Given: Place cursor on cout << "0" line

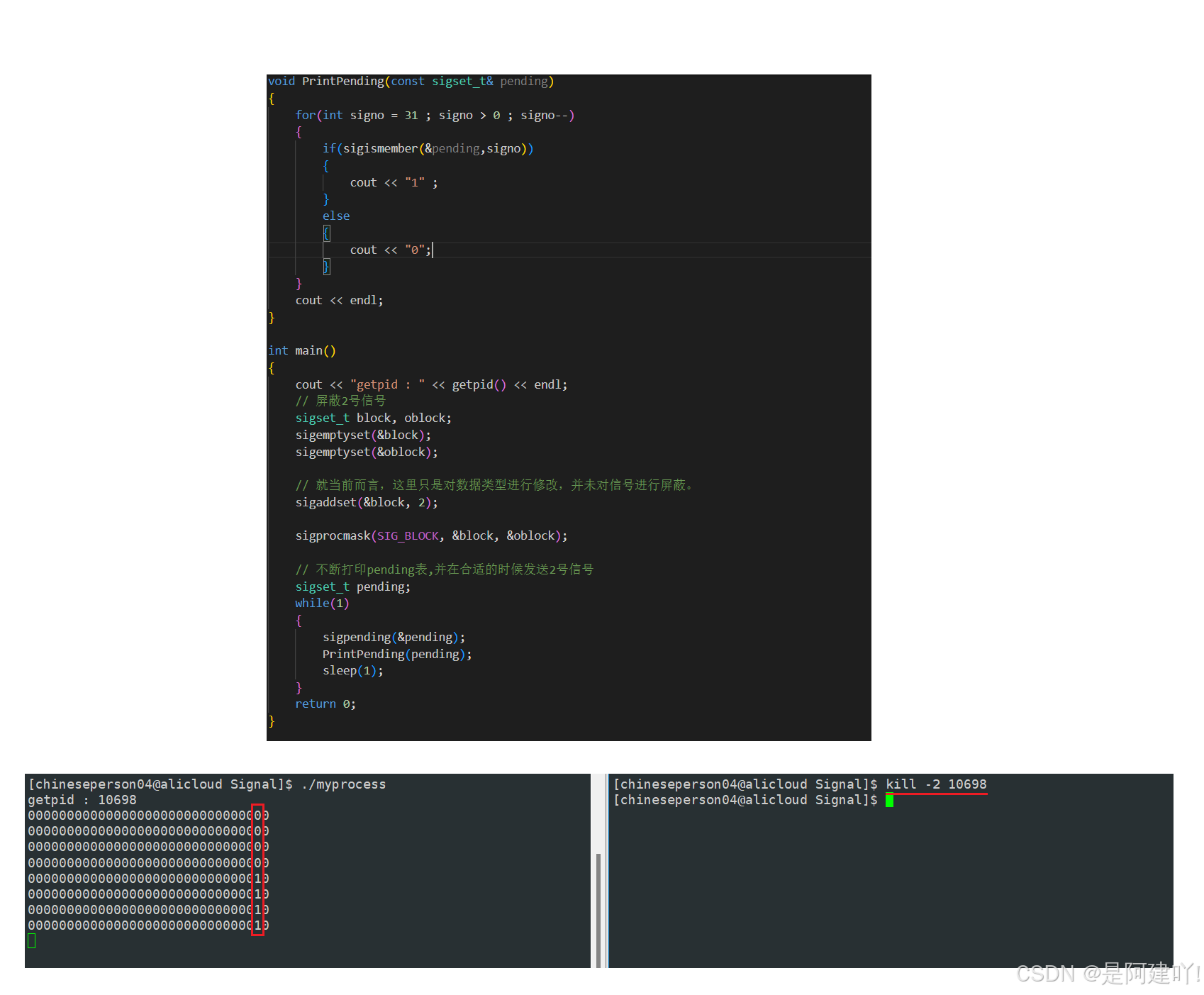Looking at the screenshot, I should (x=391, y=250).
